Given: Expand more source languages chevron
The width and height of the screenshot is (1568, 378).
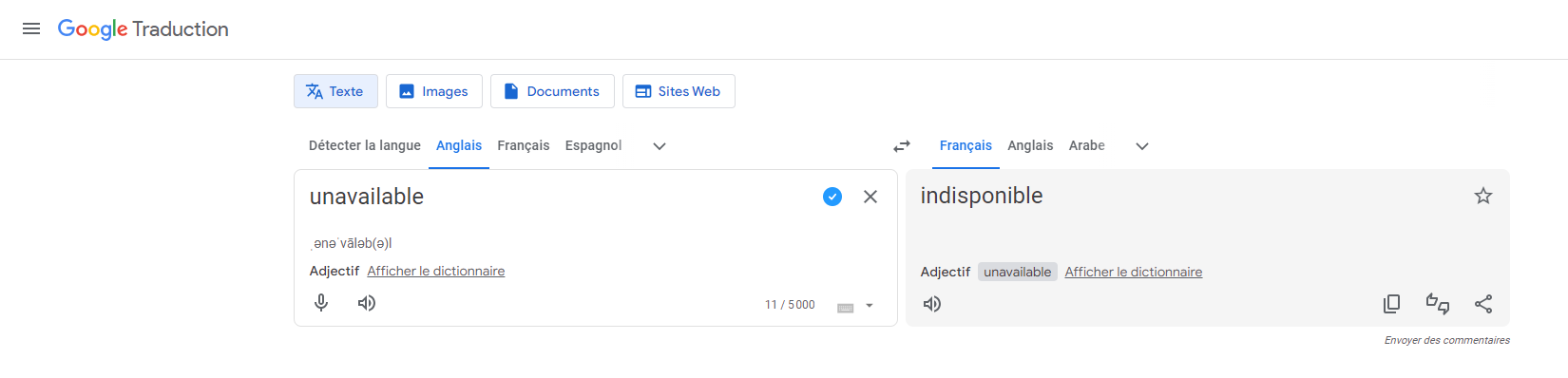Looking at the screenshot, I should pyautogui.click(x=660, y=146).
